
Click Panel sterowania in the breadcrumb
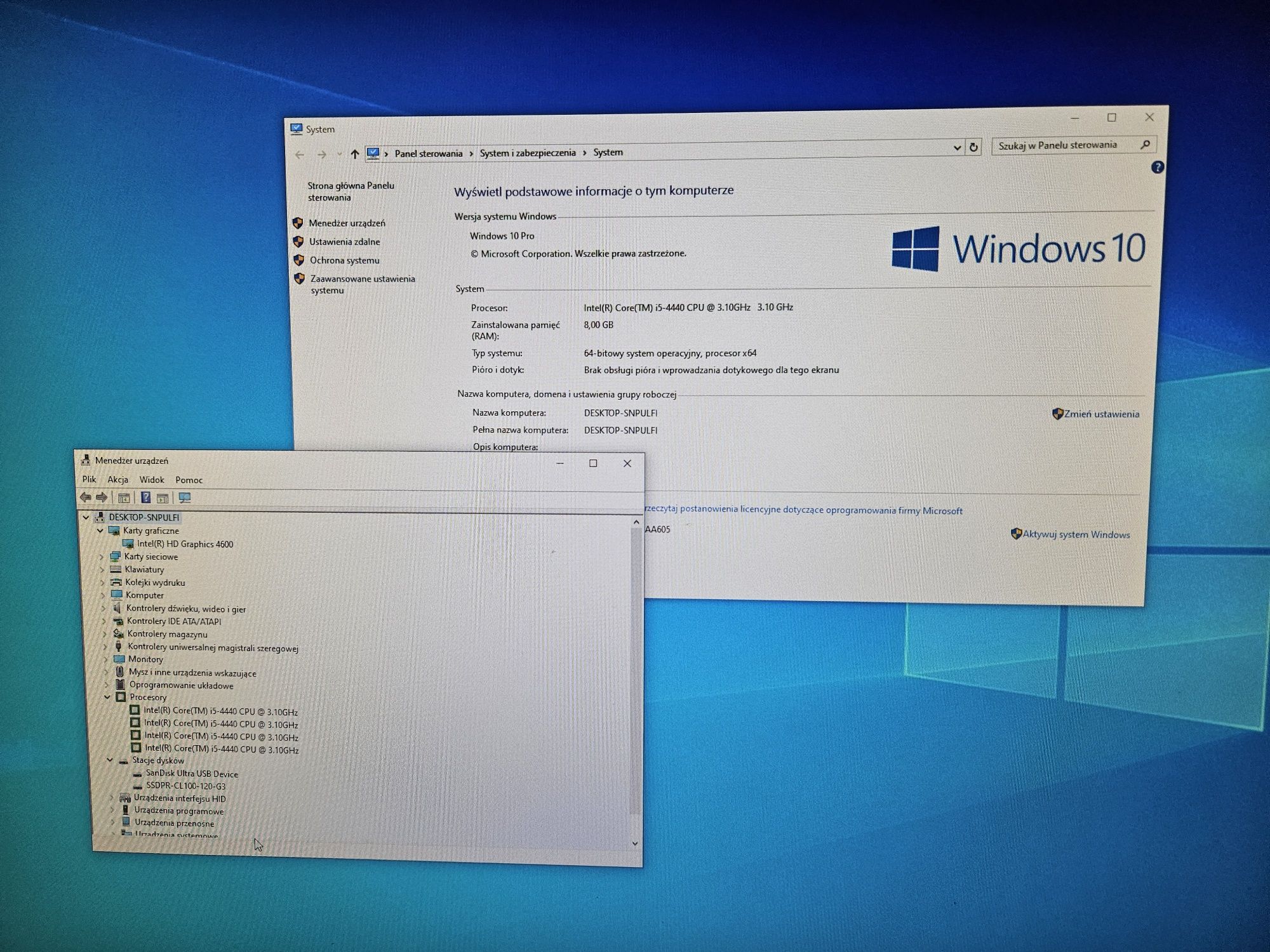tap(429, 154)
